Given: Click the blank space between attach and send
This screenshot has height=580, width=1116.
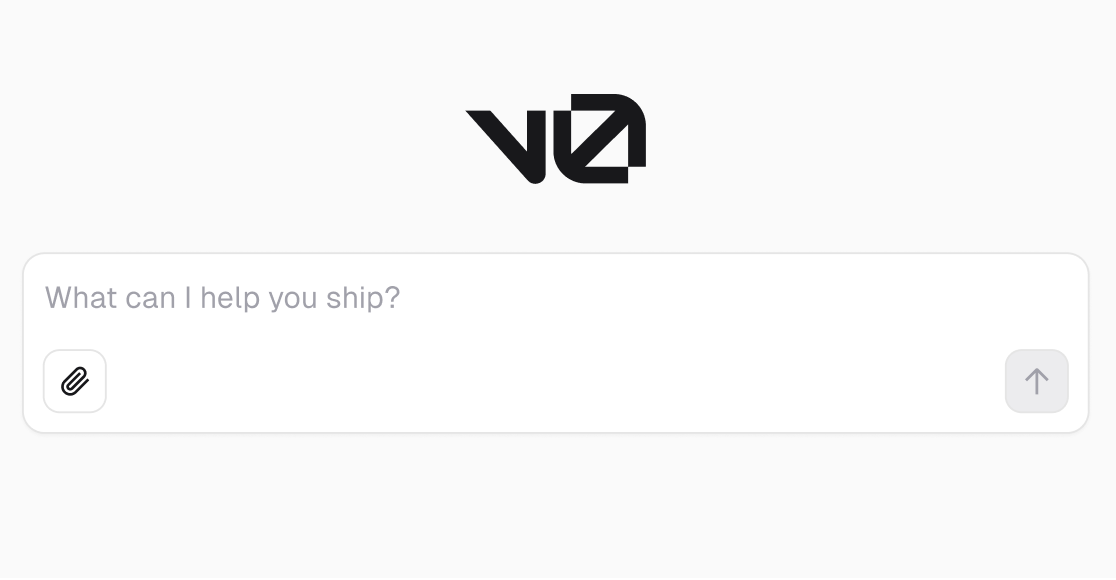Looking at the screenshot, I should 555,382.
